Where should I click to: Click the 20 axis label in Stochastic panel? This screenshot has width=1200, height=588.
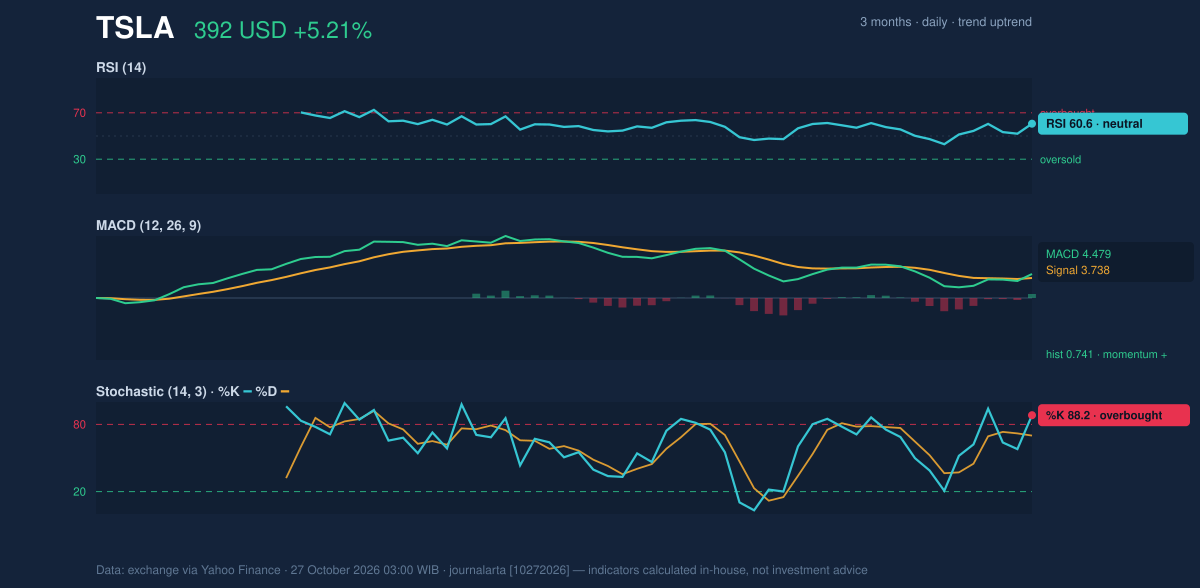click(x=79, y=492)
